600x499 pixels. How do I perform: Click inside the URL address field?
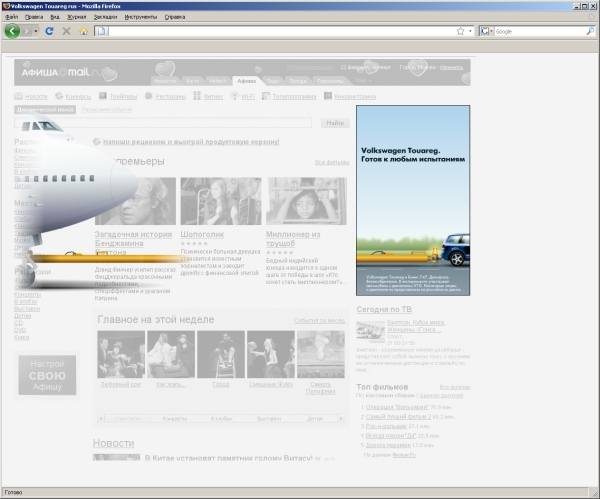point(280,31)
